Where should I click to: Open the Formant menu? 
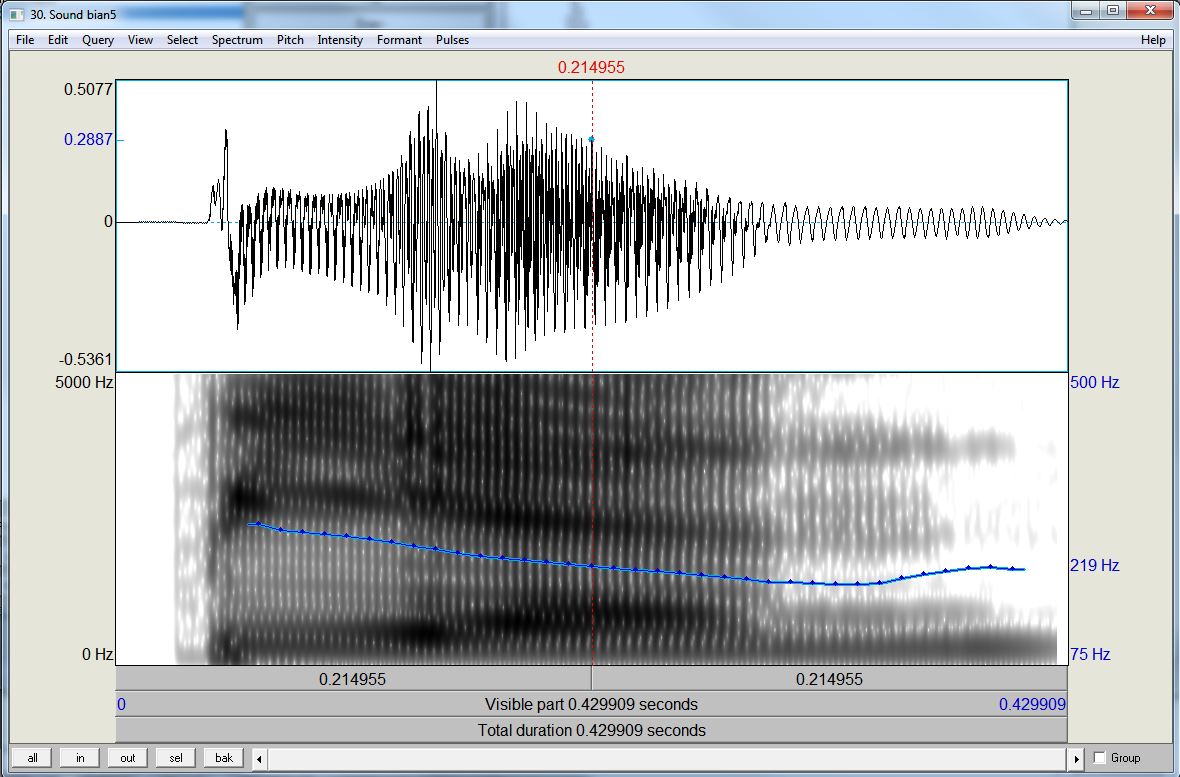(x=399, y=40)
